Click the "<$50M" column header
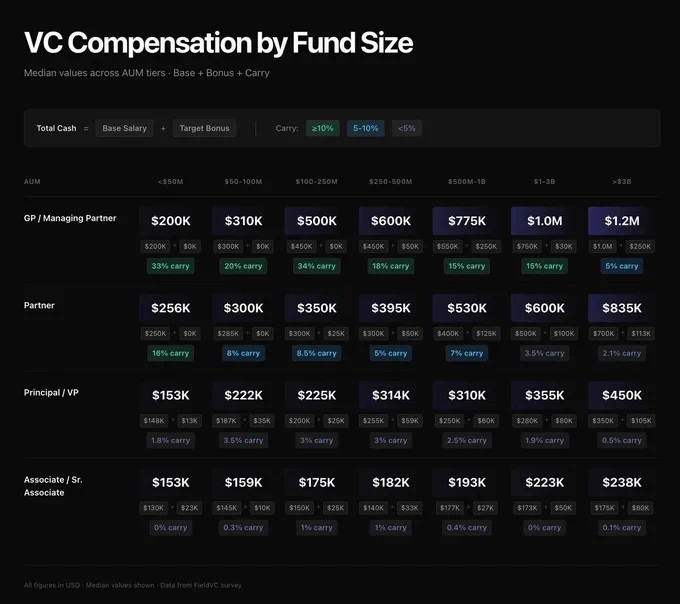The width and height of the screenshot is (680, 604). click(170, 182)
